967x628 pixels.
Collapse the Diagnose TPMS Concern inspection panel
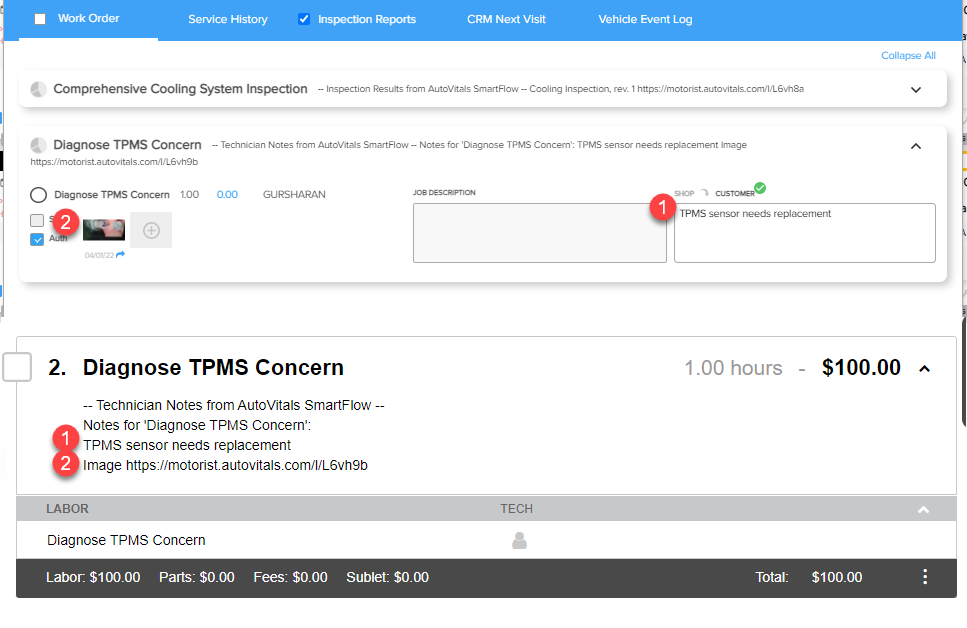pos(916,146)
